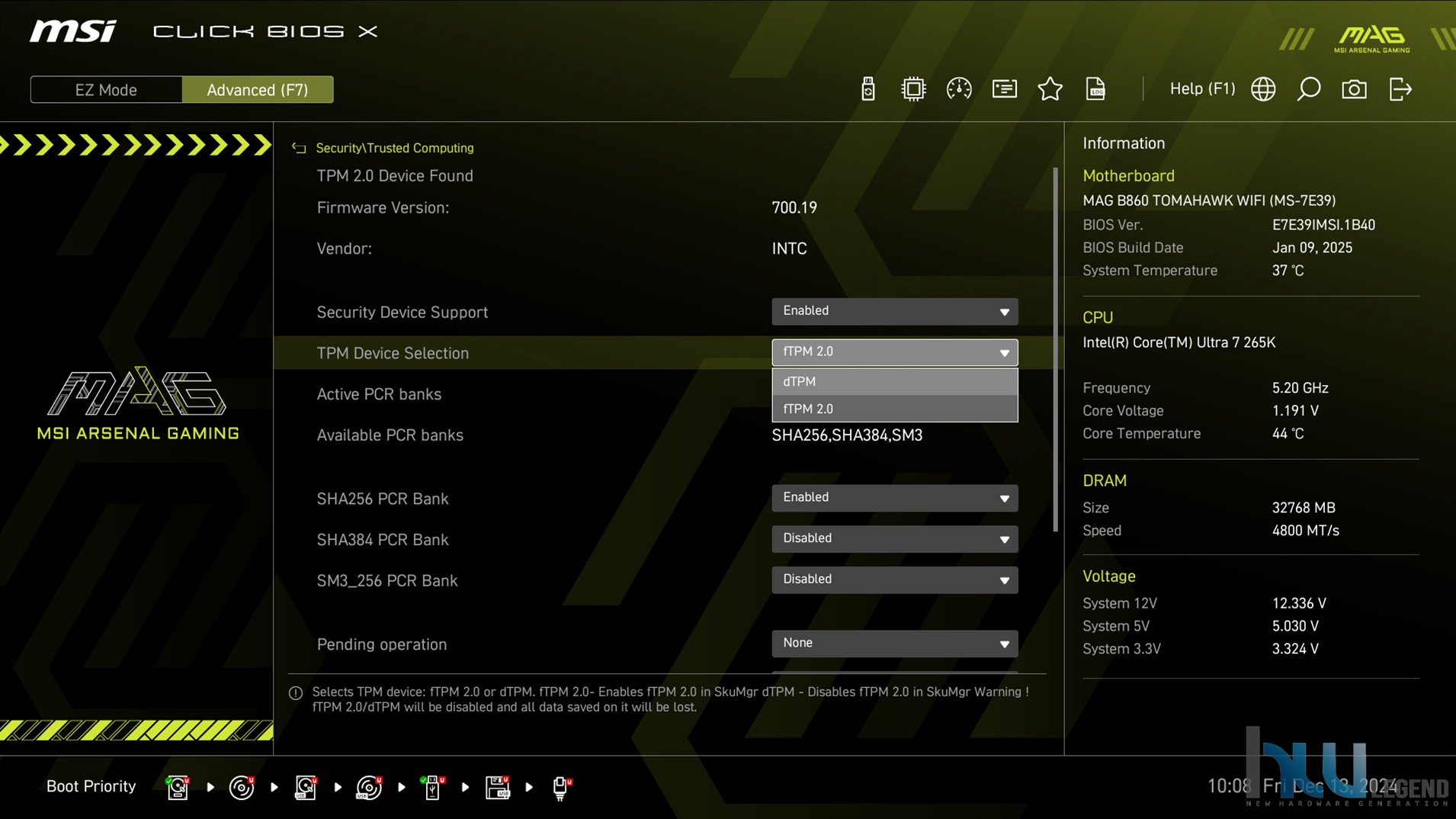
Task: Select the USB hard disk boot device
Action: click(x=306, y=787)
